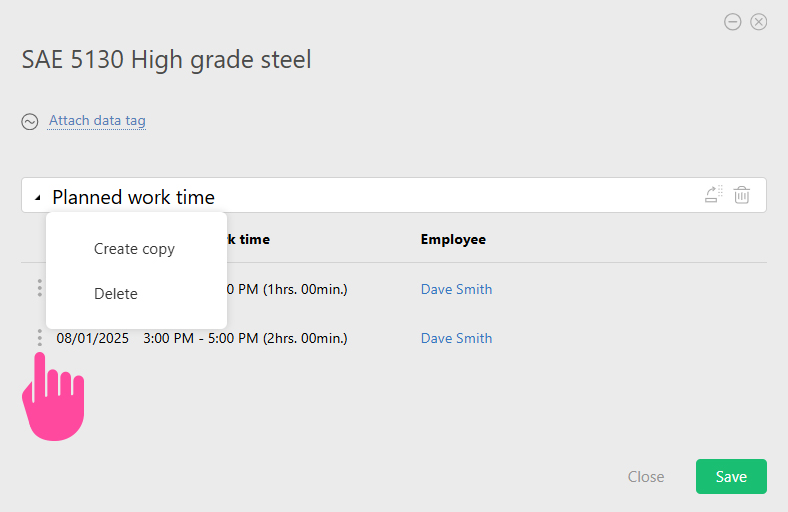This screenshot has height=512, width=788.
Task: Open Dave Smith link in the 08/01/2025 row
Action: (456, 338)
